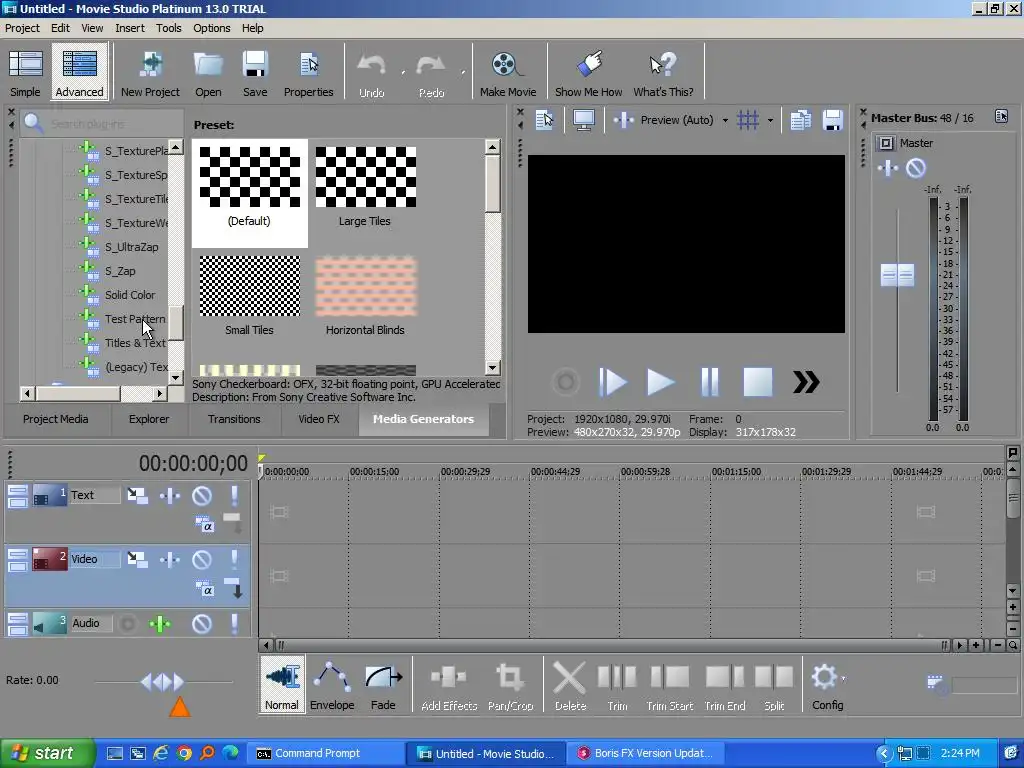Select the Advanced mode button
This screenshot has width=1024, height=768.
pos(79,72)
